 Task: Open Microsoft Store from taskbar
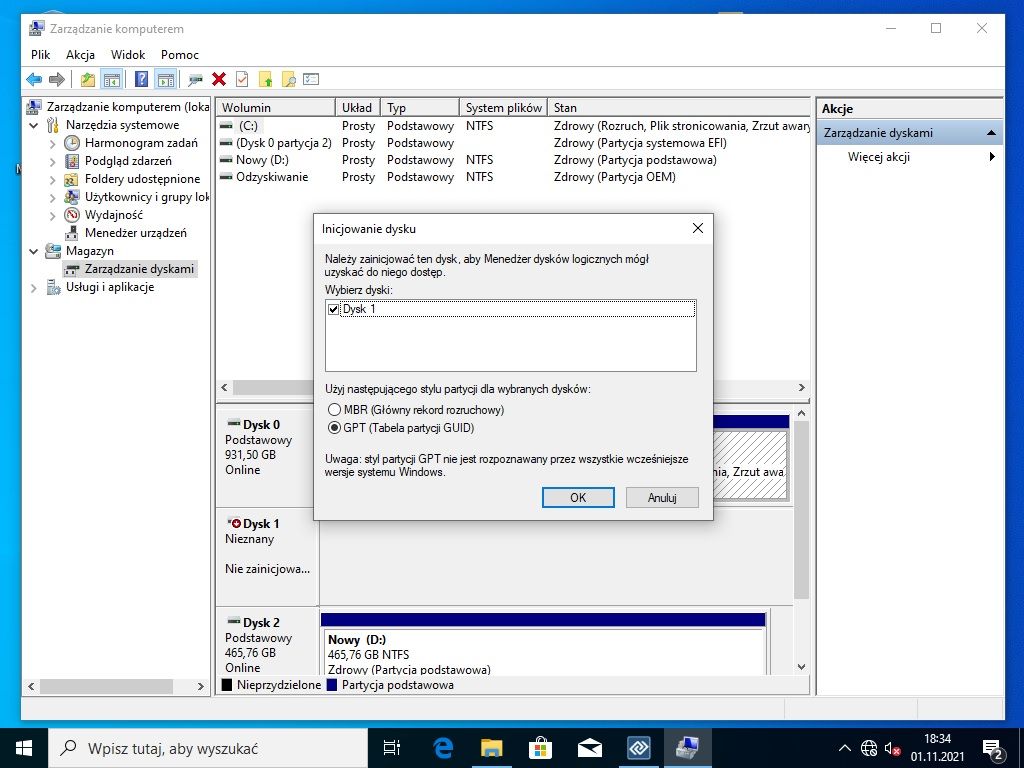point(540,748)
